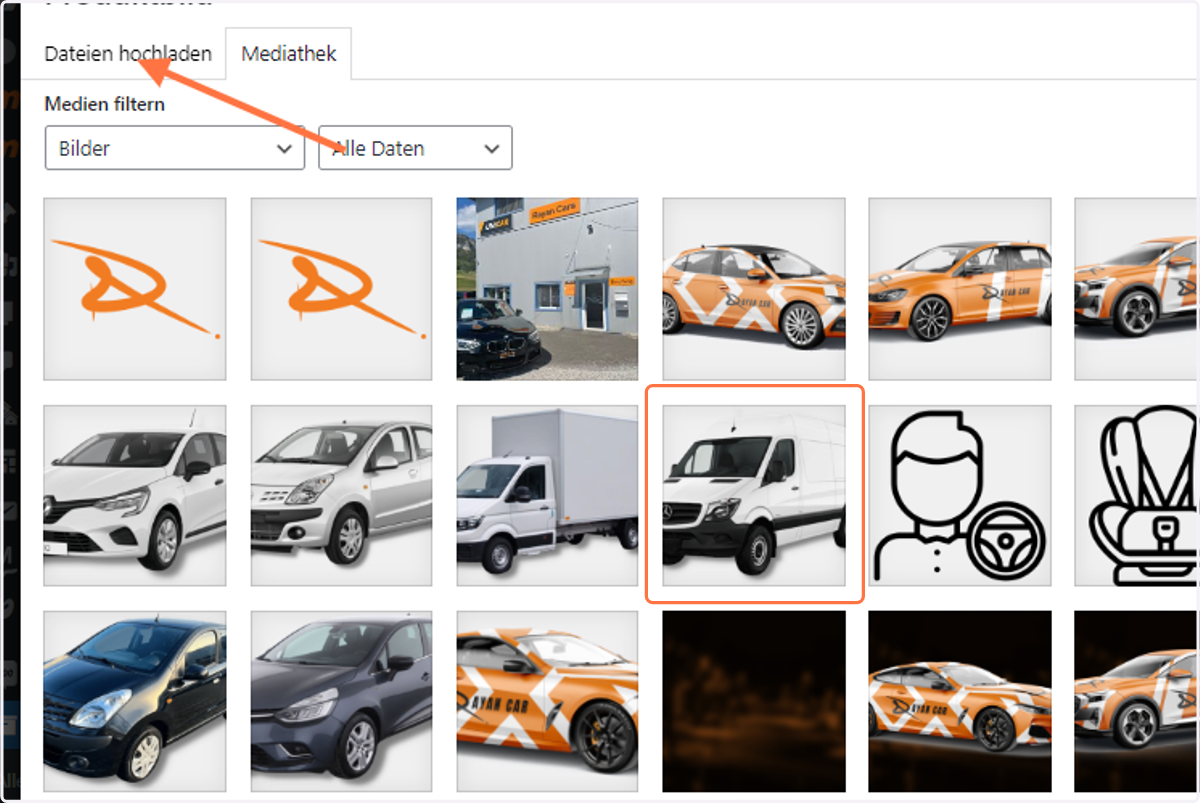Viewport: 1200px width, 803px height.
Task: Pick the orange hatchback with black roof
Action: (x=754, y=289)
